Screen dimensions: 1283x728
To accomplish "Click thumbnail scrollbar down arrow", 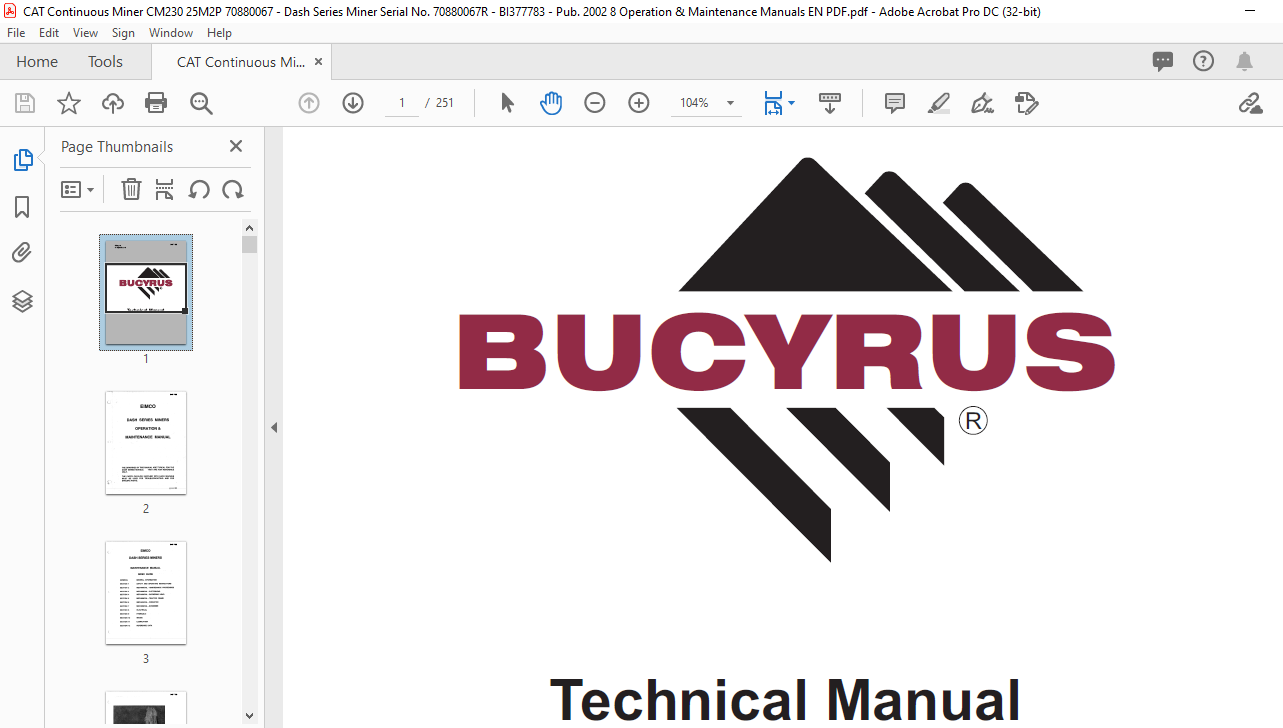I will click(250, 715).
